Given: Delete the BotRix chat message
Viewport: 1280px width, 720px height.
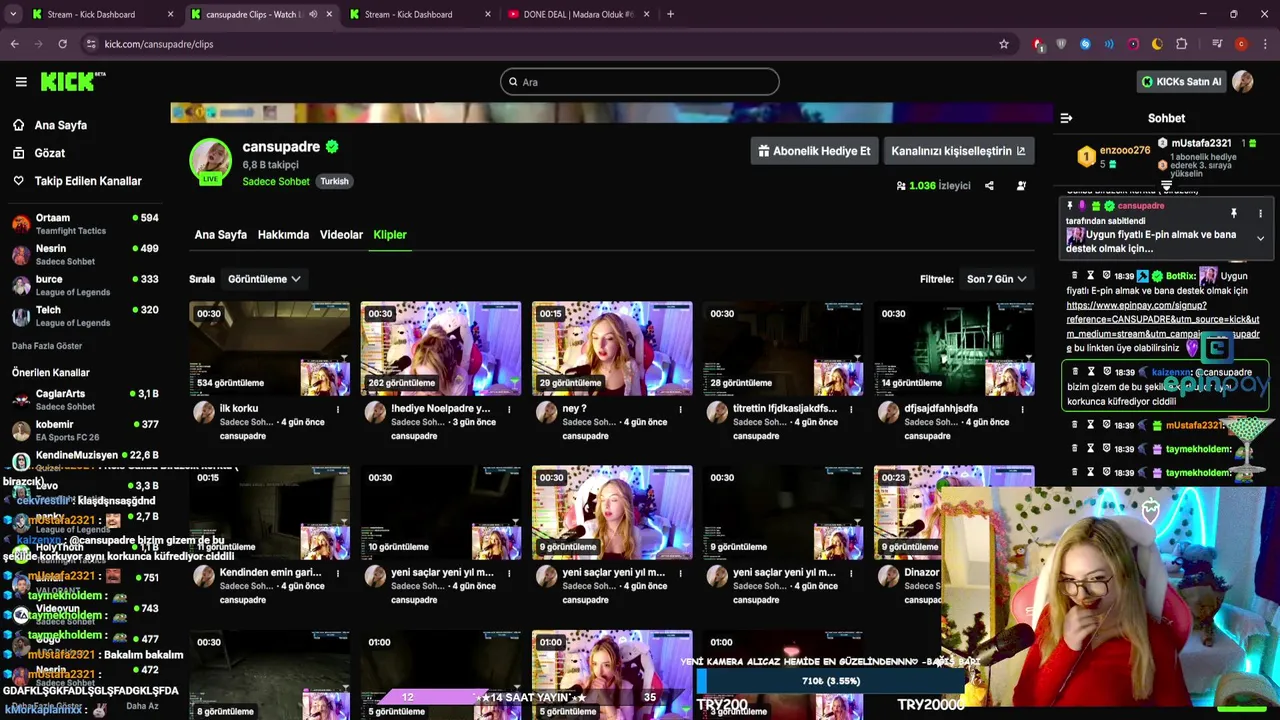Looking at the screenshot, I should point(1075,275).
